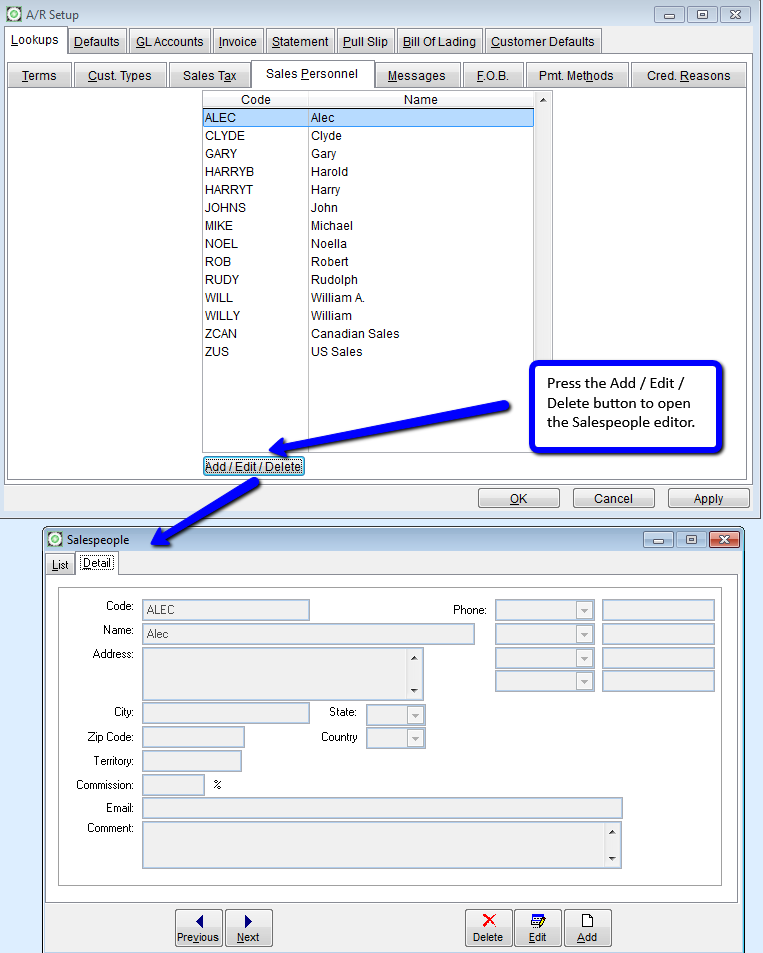Click the Edit record button
The width and height of the screenshot is (763, 953).
[538, 927]
